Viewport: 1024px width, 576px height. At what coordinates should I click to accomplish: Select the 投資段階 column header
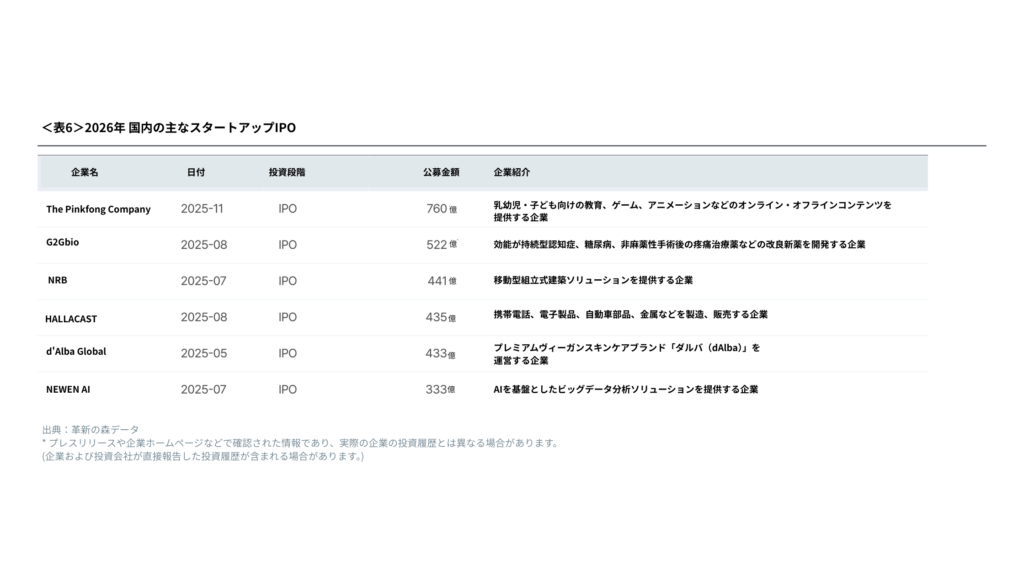pos(287,173)
